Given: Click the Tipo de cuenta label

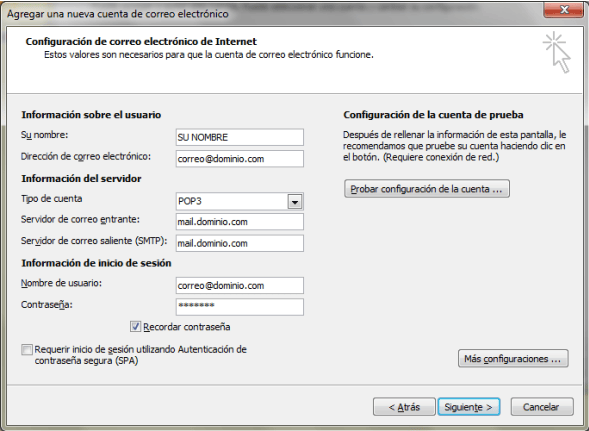Looking at the screenshot, I should pos(51,199).
